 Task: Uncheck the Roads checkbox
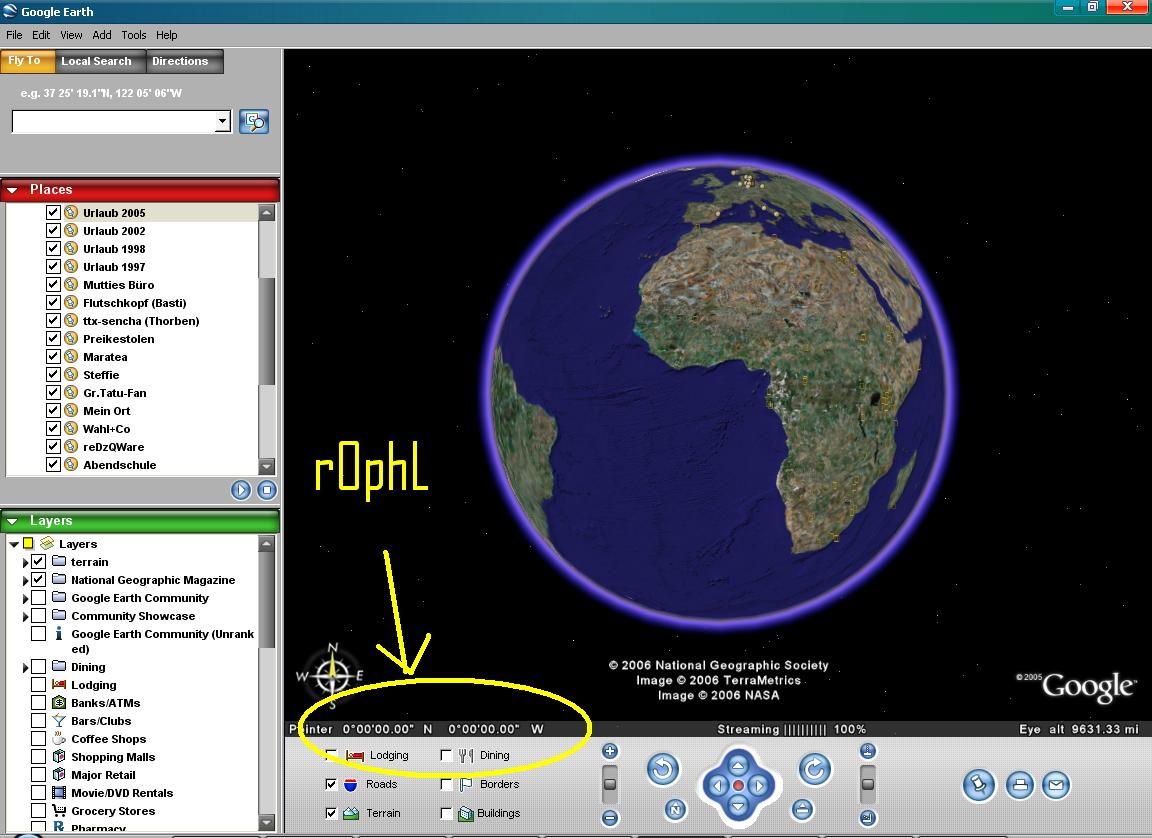click(331, 785)
